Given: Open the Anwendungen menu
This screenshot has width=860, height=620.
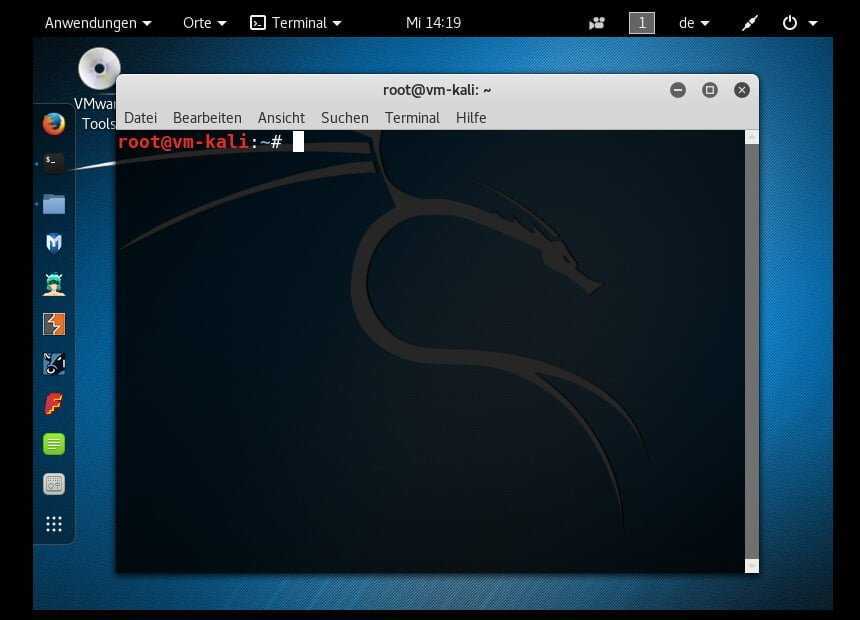Looking at the screenshot, I should [x=98, y=23].
